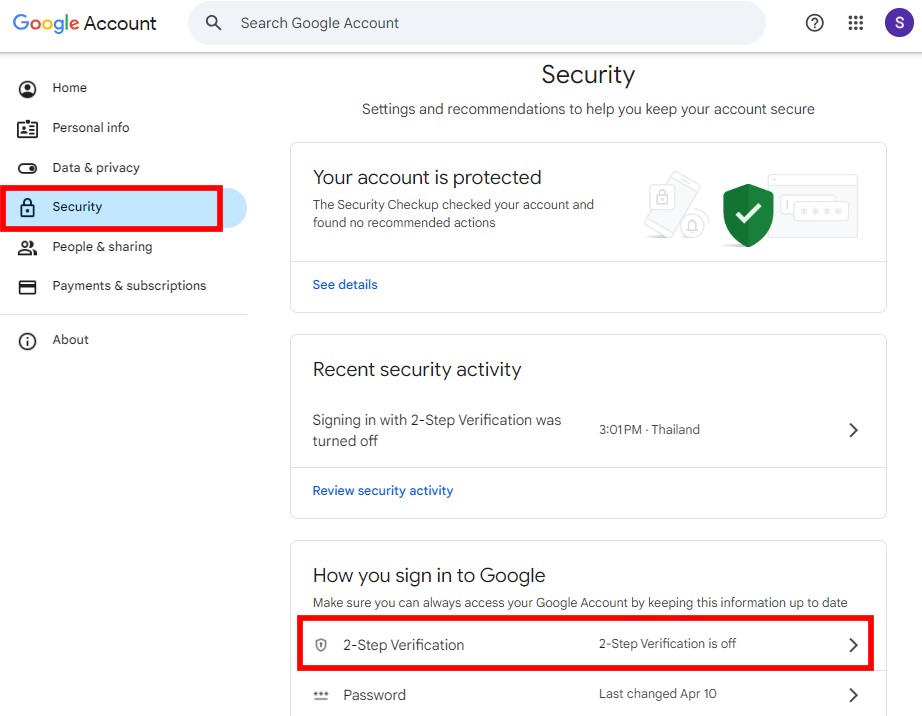Screen dimensions: 922x716
Task: Go to Personal info section
Action: coord(91,128)
